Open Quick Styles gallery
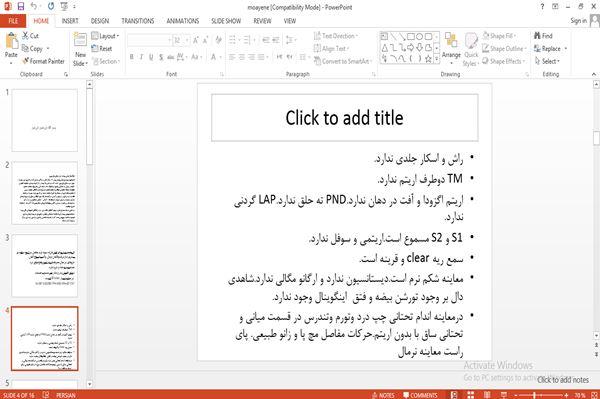The image size is (600, 399). pyautogui.click(x=471, y=49)
